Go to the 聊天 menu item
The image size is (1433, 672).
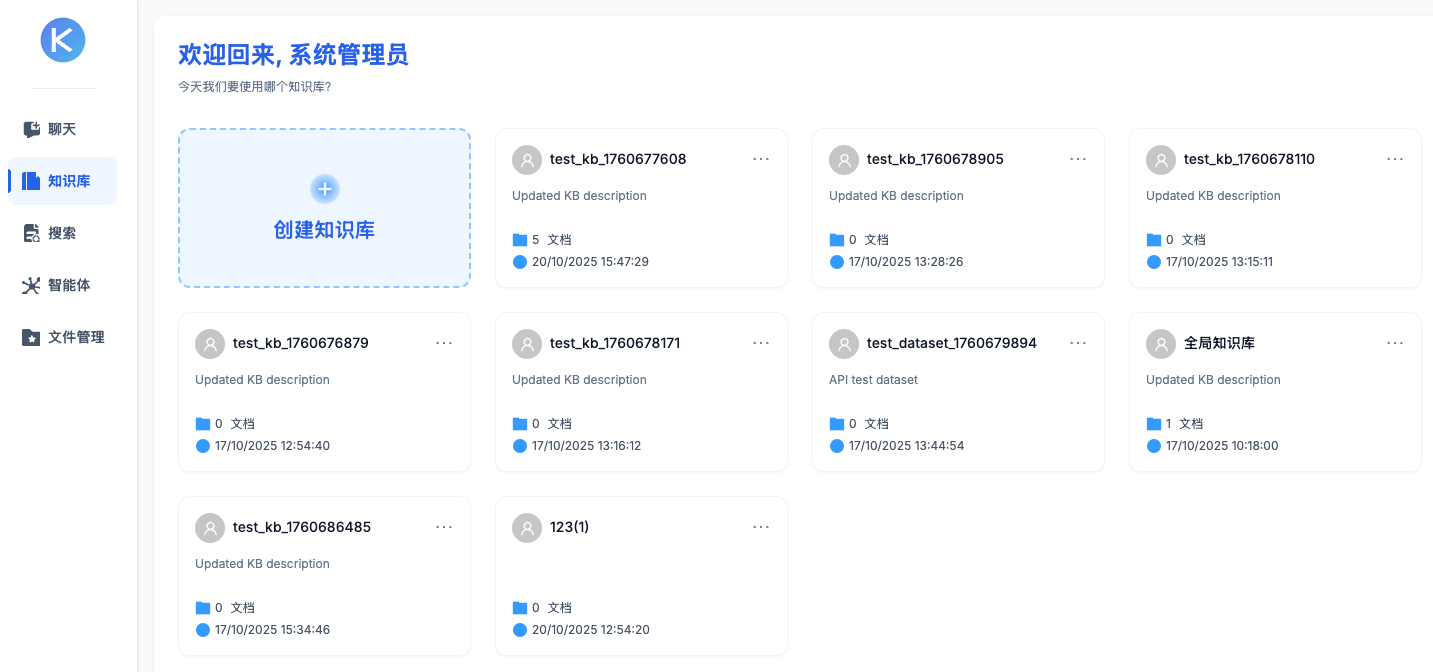[x=62, y=129]
